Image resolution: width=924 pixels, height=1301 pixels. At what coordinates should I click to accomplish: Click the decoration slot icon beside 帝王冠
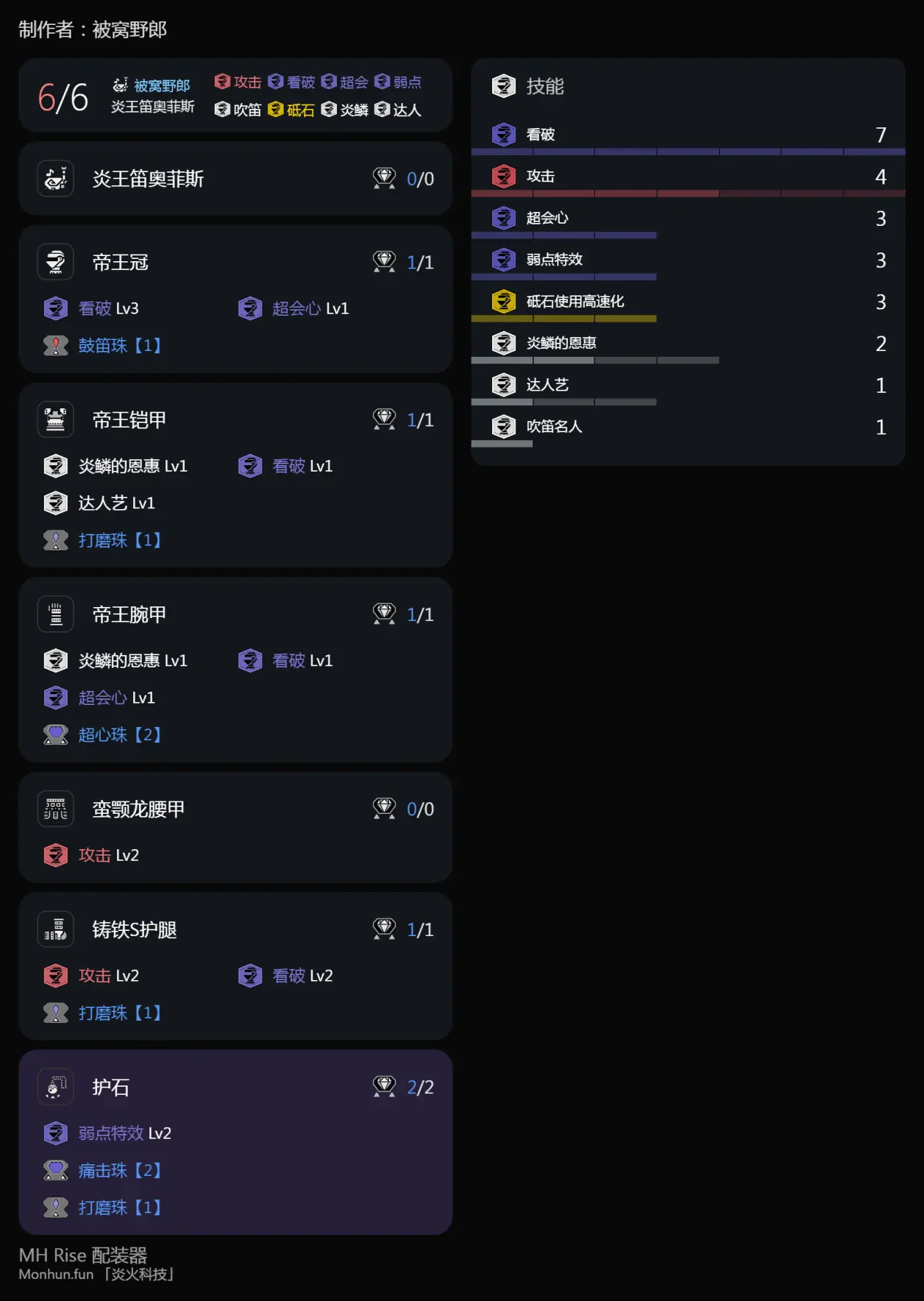point(384,262)
